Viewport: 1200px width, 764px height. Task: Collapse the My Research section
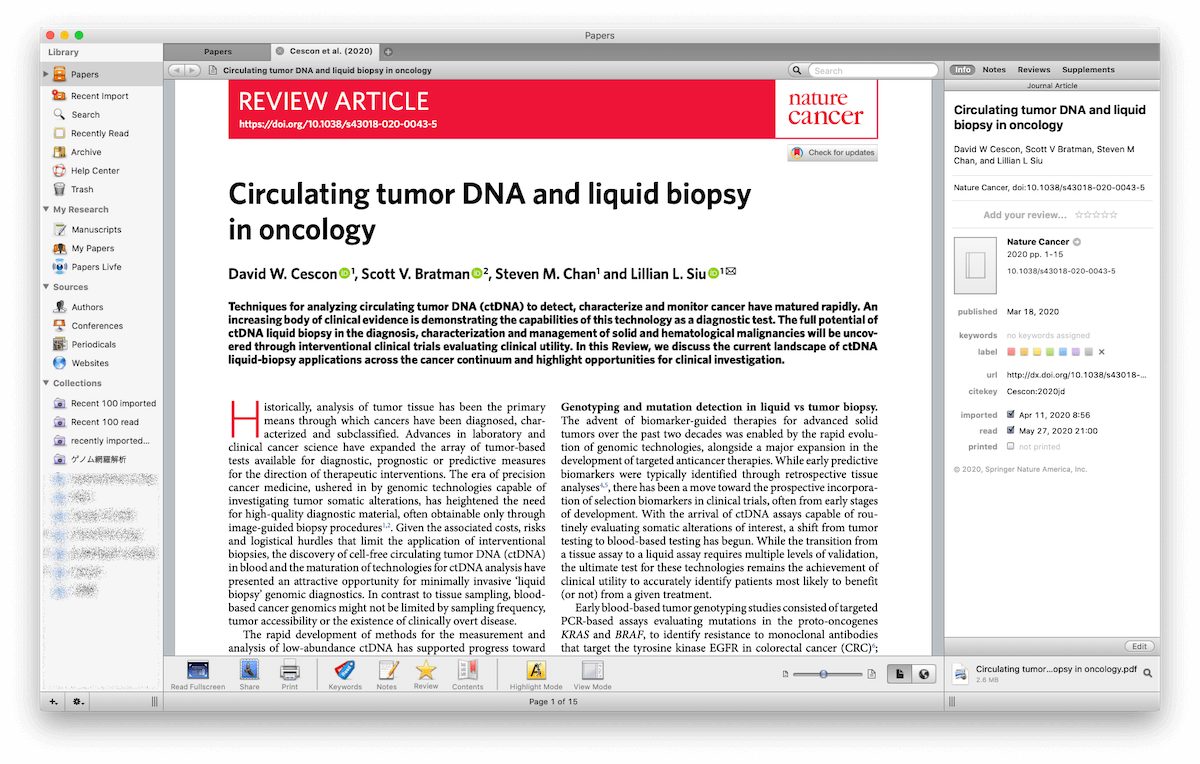pos(46,210)
